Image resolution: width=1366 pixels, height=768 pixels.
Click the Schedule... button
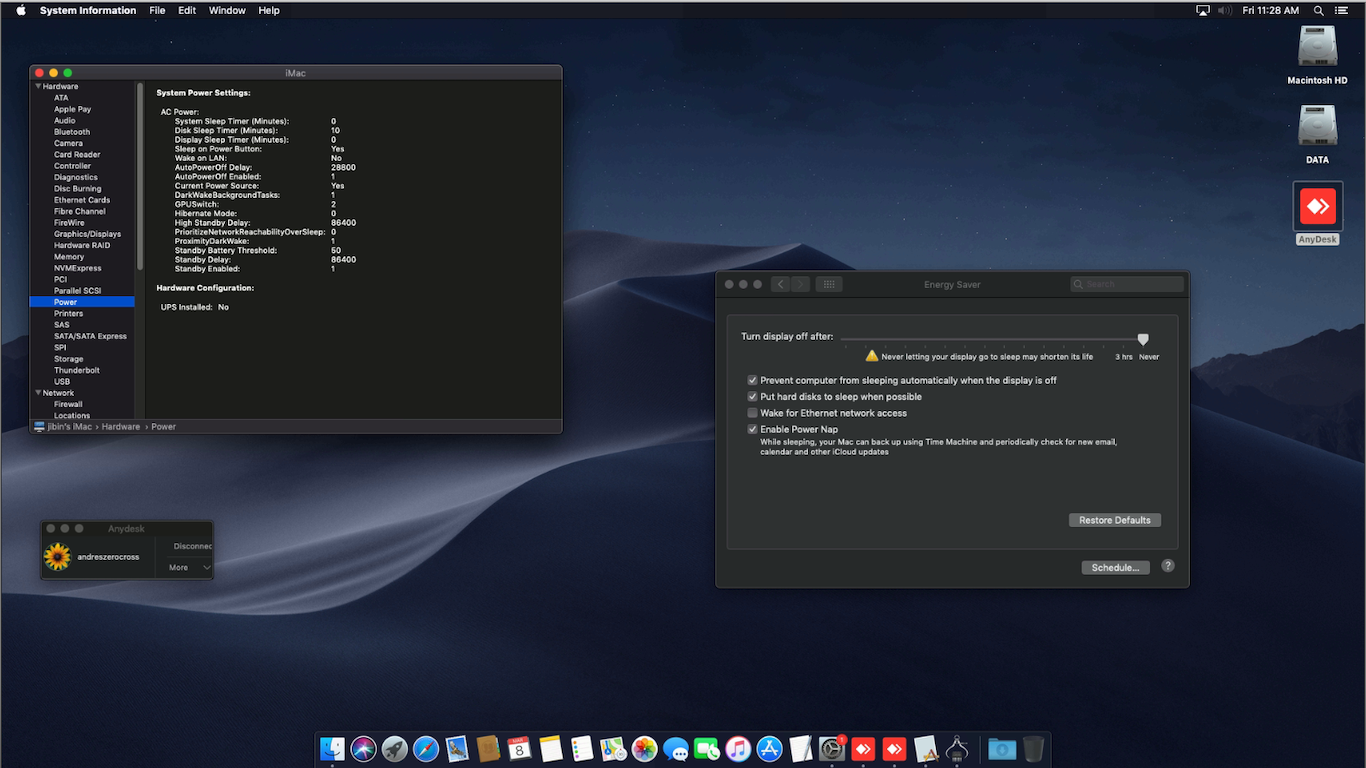[x=1115, y=567]
